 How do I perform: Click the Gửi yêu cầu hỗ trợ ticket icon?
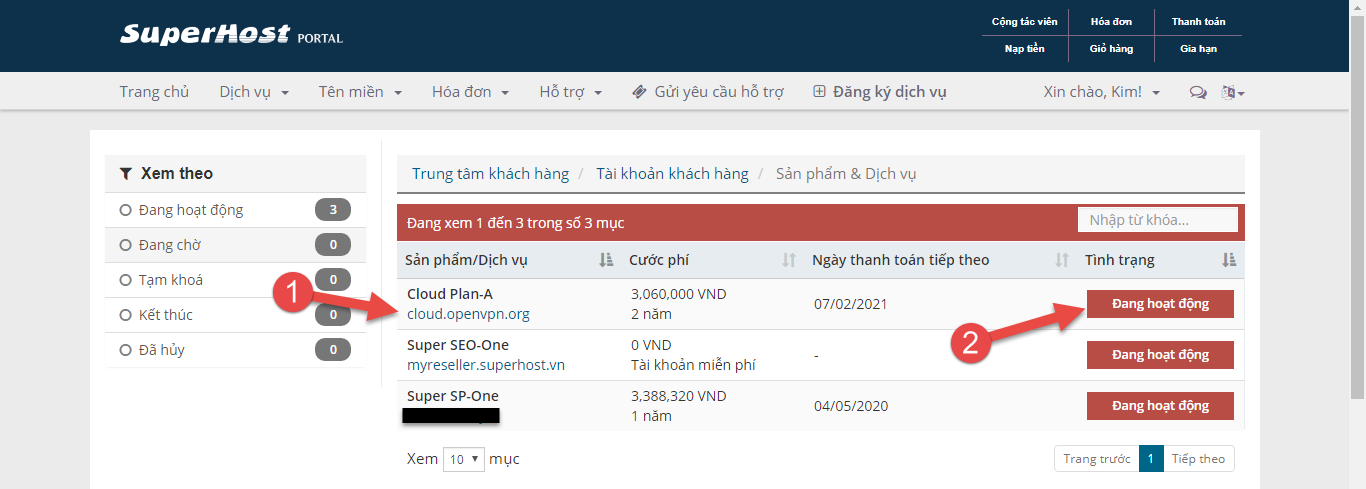coord(640,92)
